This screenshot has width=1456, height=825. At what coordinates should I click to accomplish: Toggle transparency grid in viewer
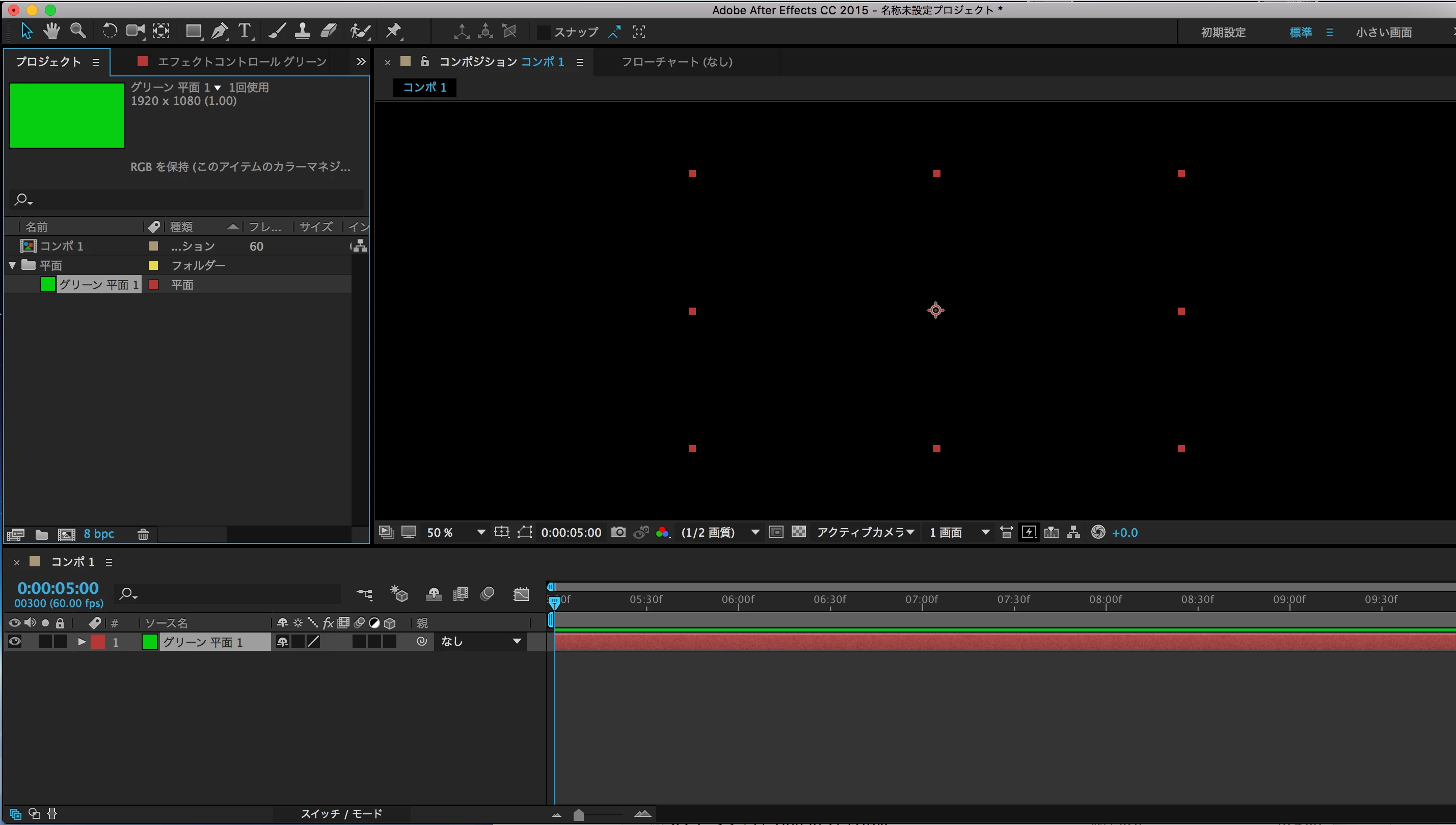[799, 532]
